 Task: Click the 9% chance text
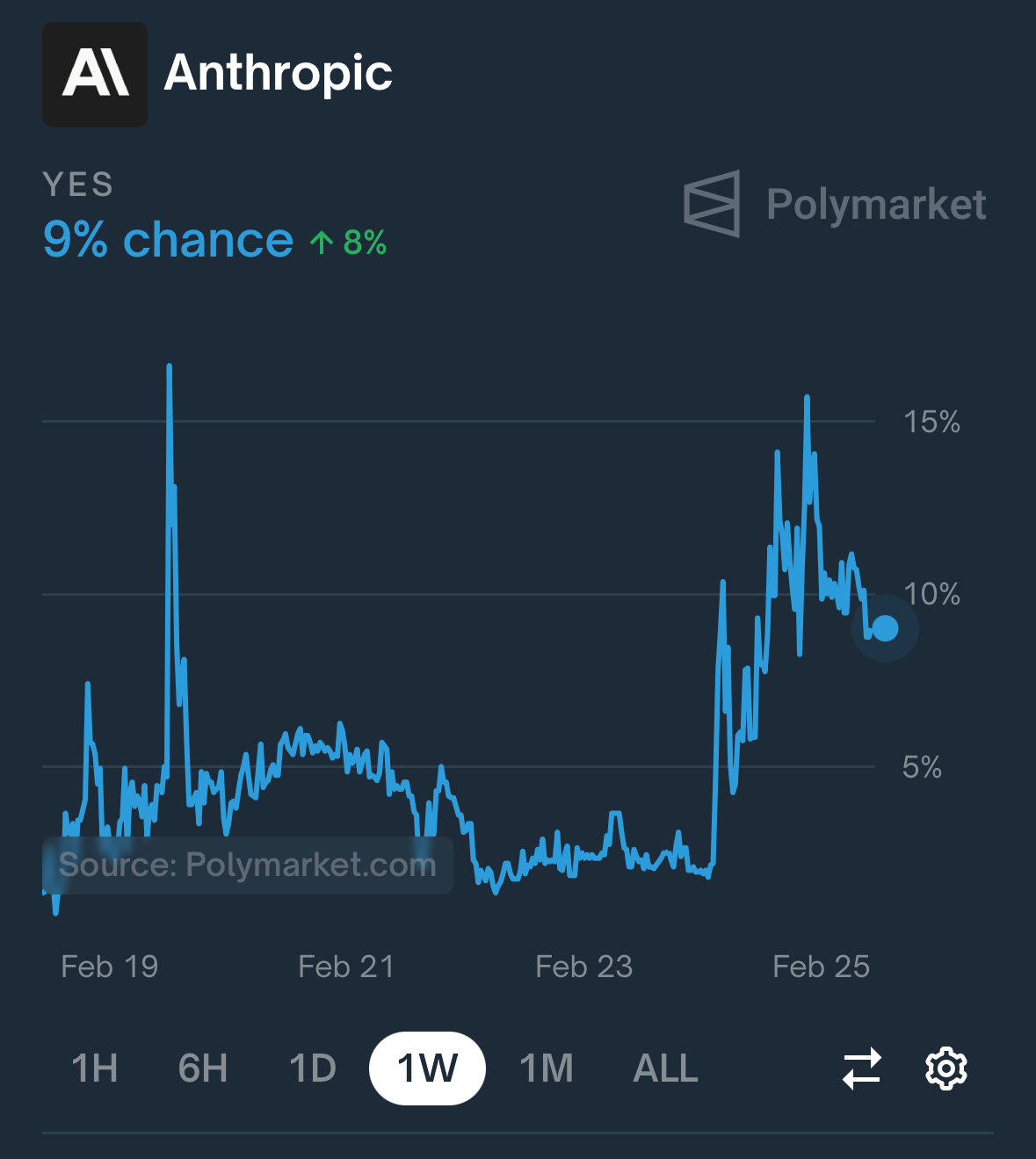click(x=168, y=240)
